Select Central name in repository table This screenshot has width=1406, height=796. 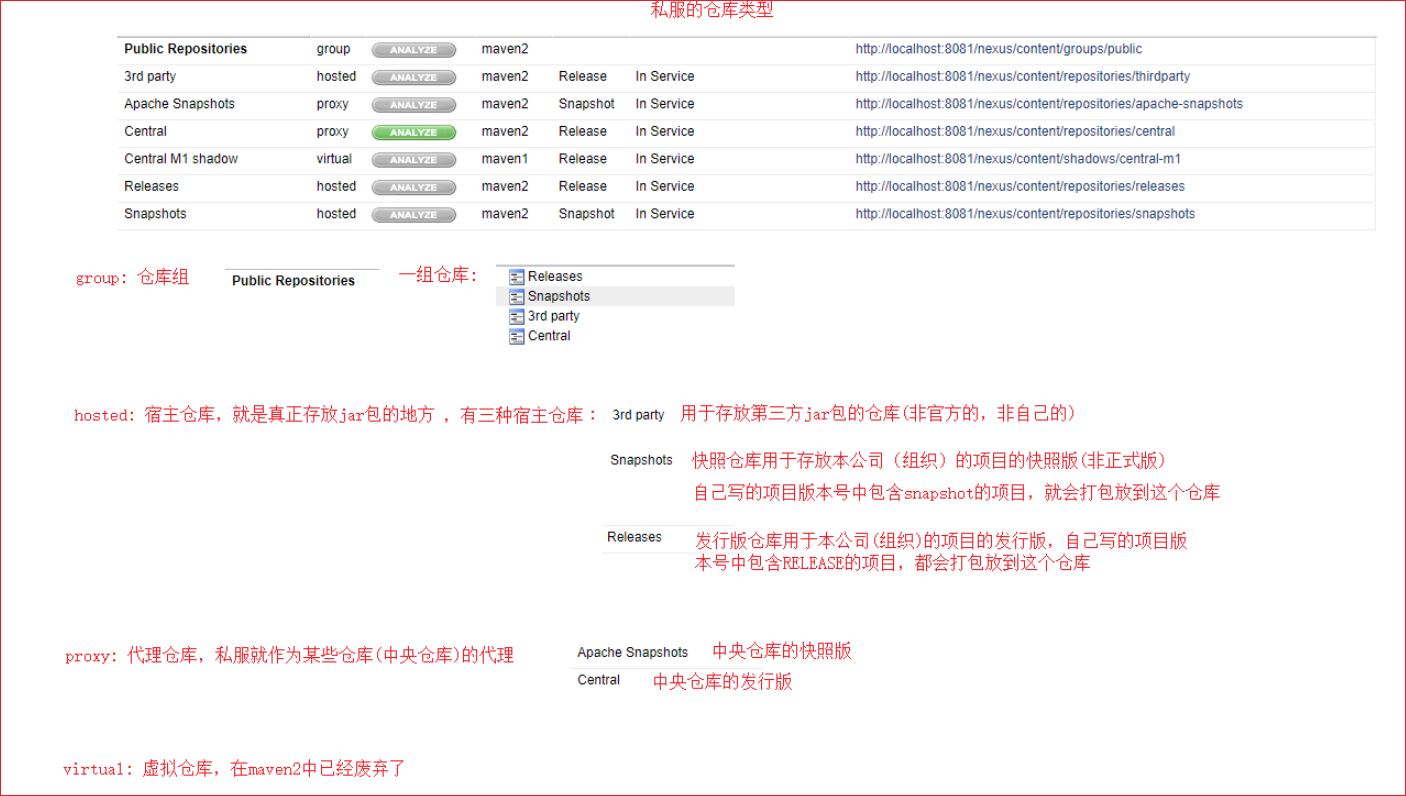click(145, 131)
